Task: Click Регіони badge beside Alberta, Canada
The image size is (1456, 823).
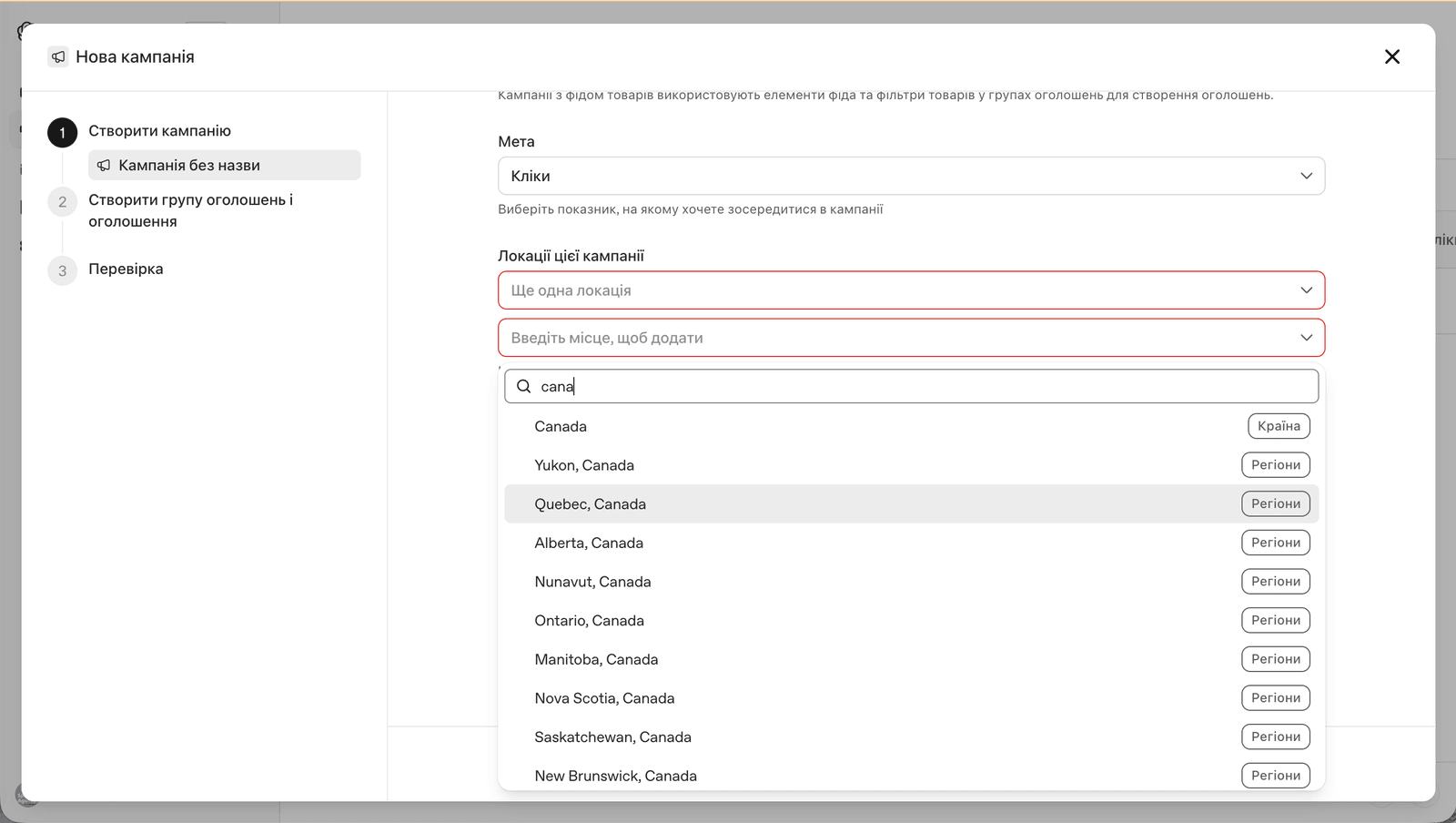Action: click(1275, 543)
